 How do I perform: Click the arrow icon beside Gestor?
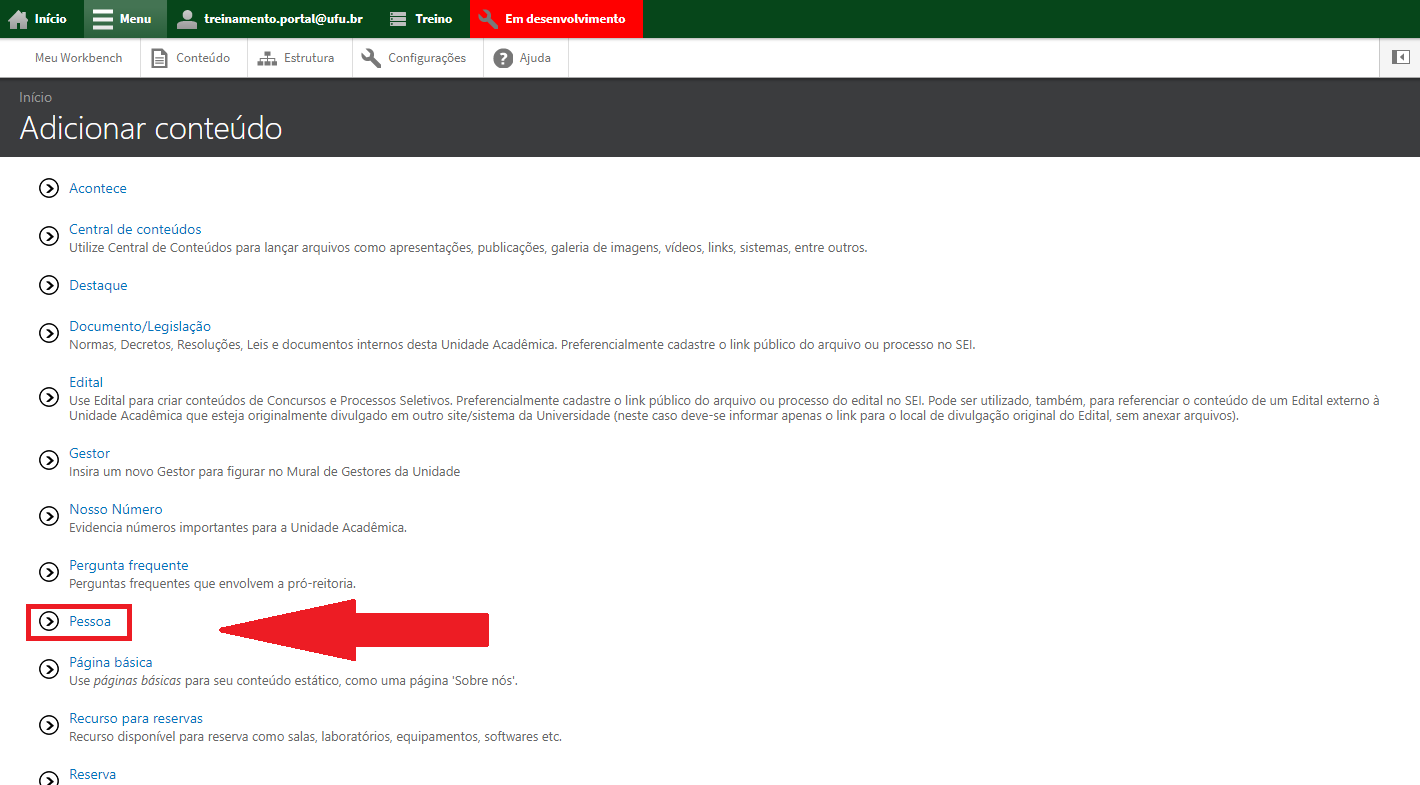pos(49,460)
